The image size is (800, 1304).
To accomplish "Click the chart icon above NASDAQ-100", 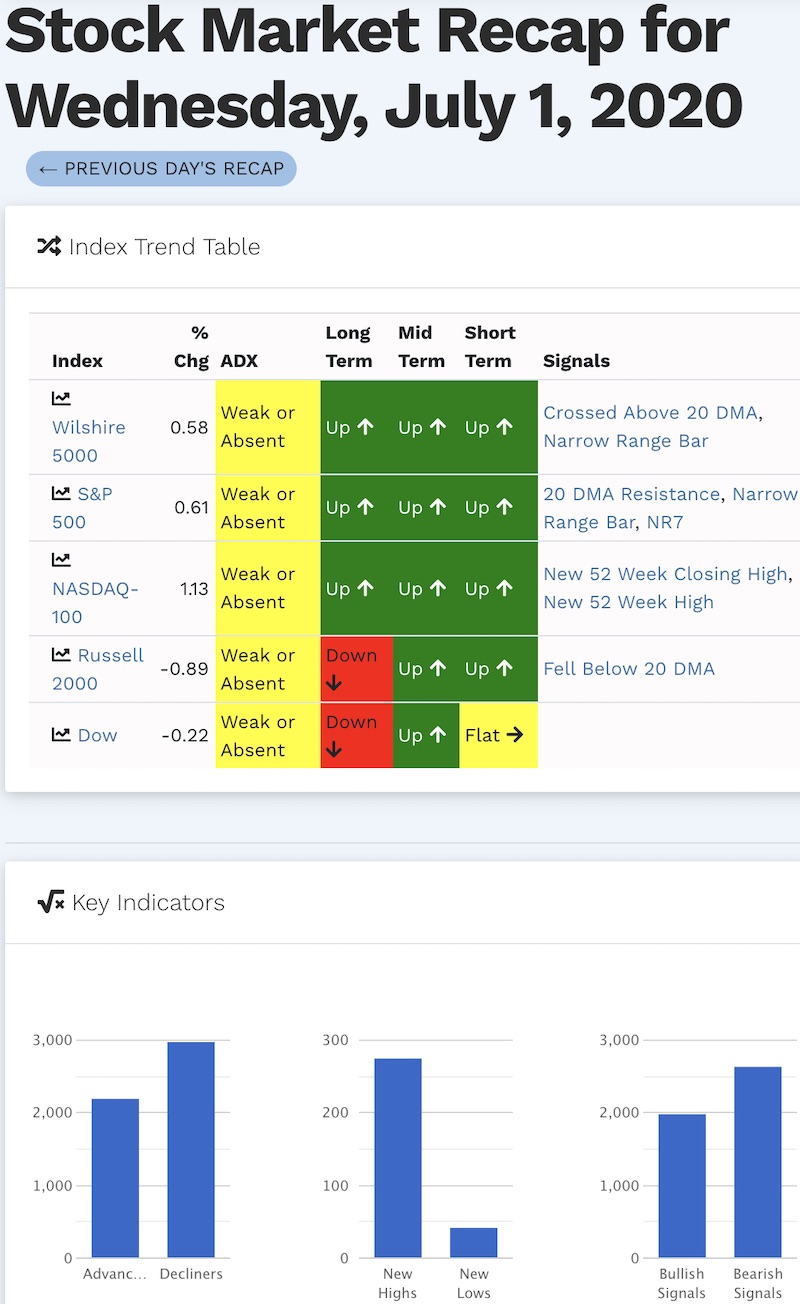I will coord(61,560).
